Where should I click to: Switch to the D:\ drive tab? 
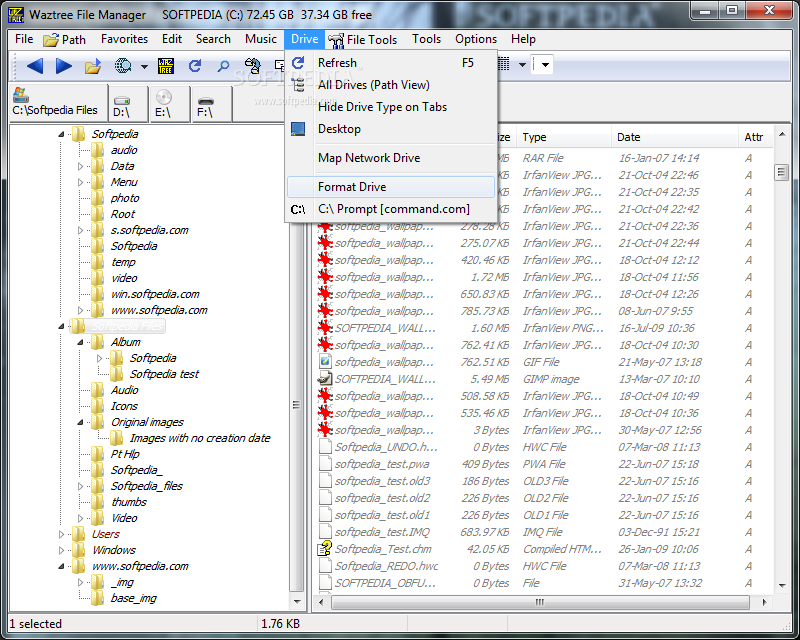tap(128, 103)
